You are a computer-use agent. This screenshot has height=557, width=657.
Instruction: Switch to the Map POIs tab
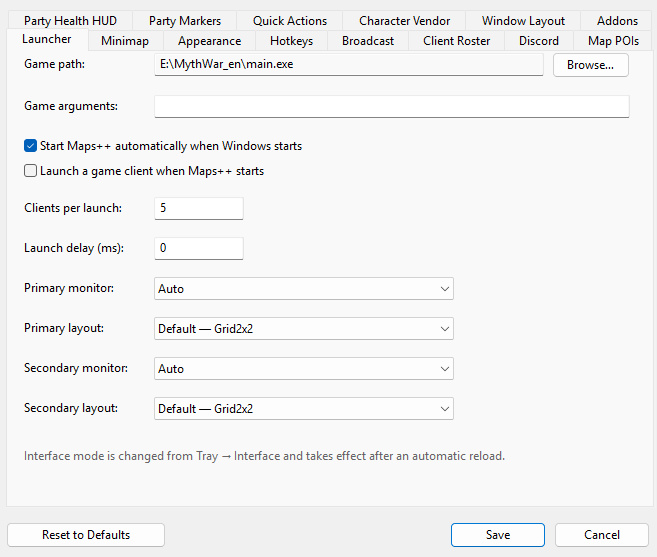click(x=613, y=41)
